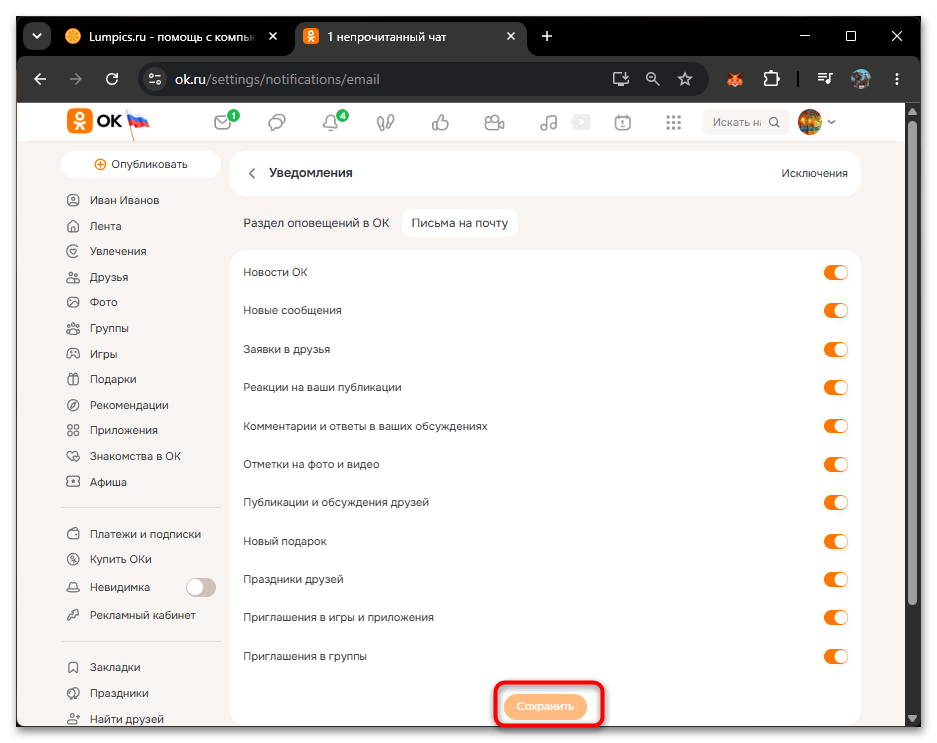Open the services grid icon
Image resolution: width=937 pixels, height=743 pixels.
tap(673, 123)
